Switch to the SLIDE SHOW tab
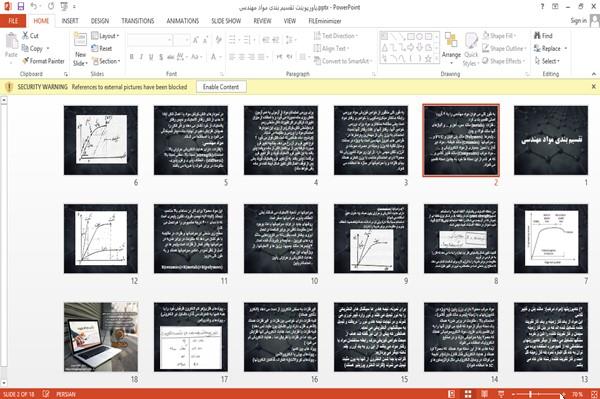600x399 pixels. coord(226,21)
